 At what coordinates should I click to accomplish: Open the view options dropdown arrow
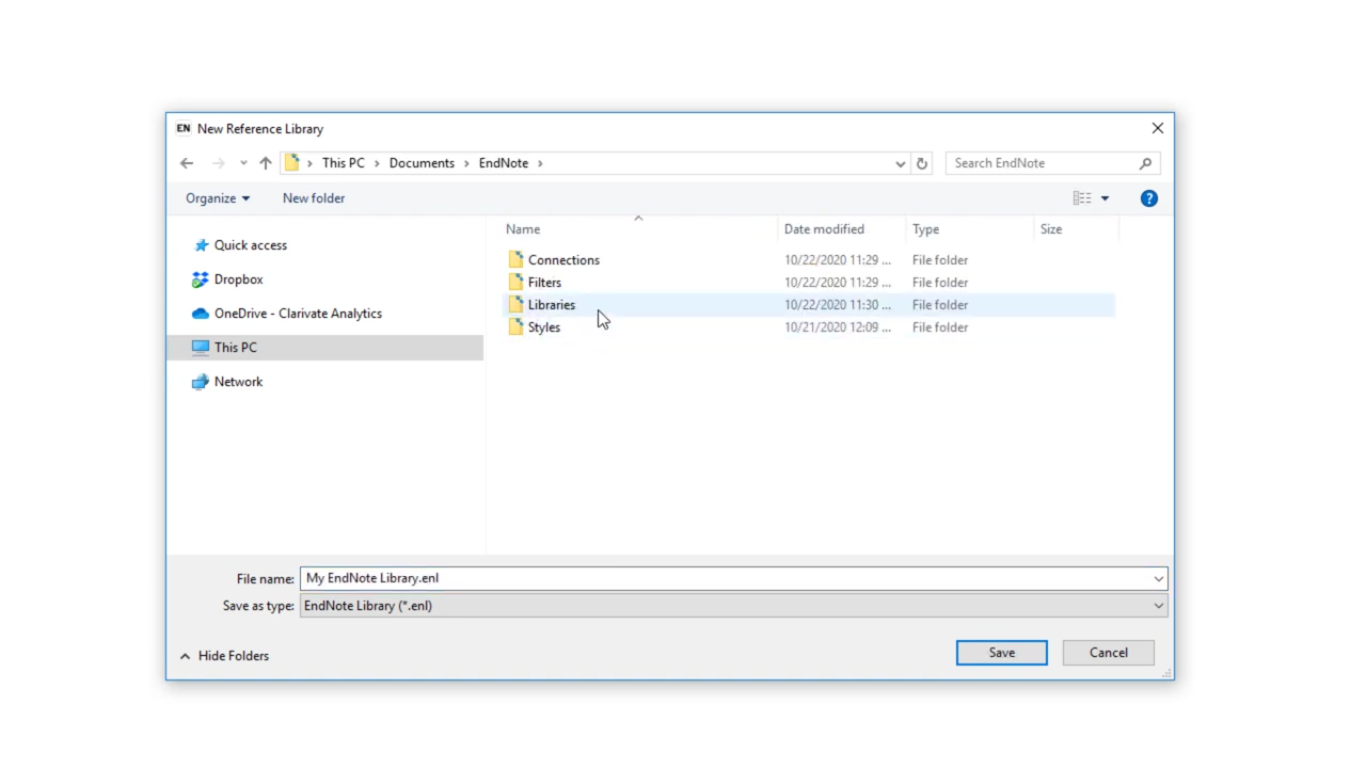point(1105,198)
